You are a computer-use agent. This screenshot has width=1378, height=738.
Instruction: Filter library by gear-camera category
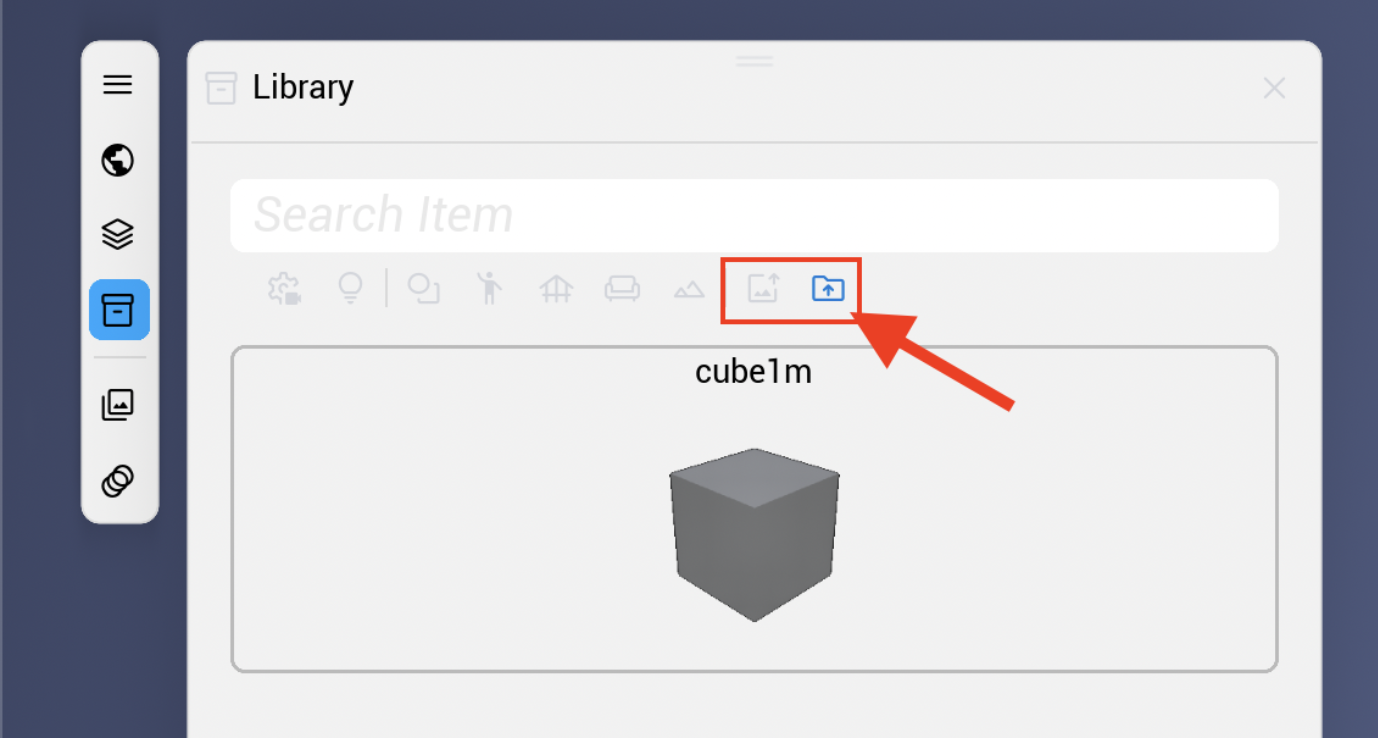click(x=285, y=289)
